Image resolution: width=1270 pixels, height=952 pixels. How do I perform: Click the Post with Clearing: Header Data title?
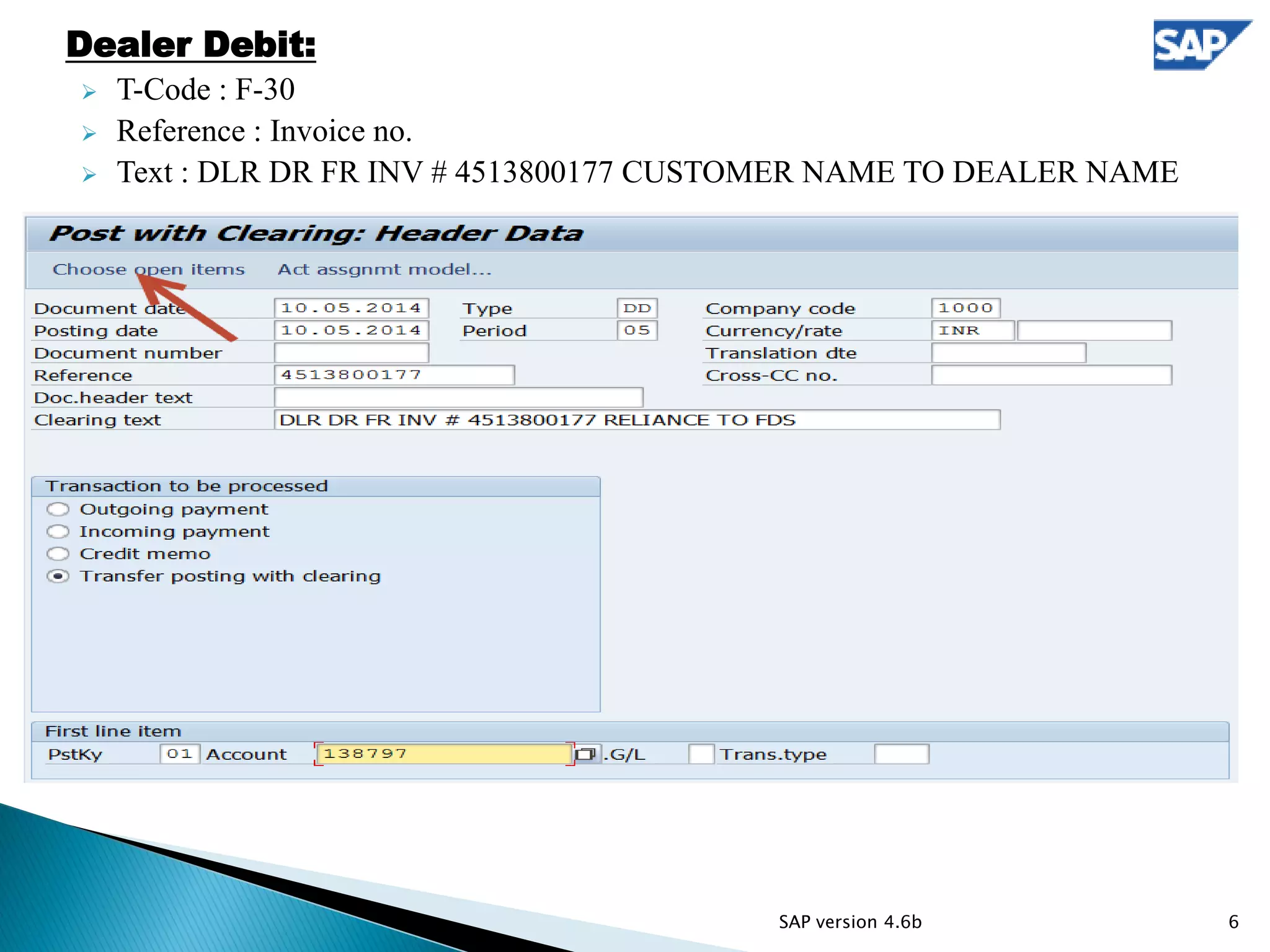click(x=316, y=234)
